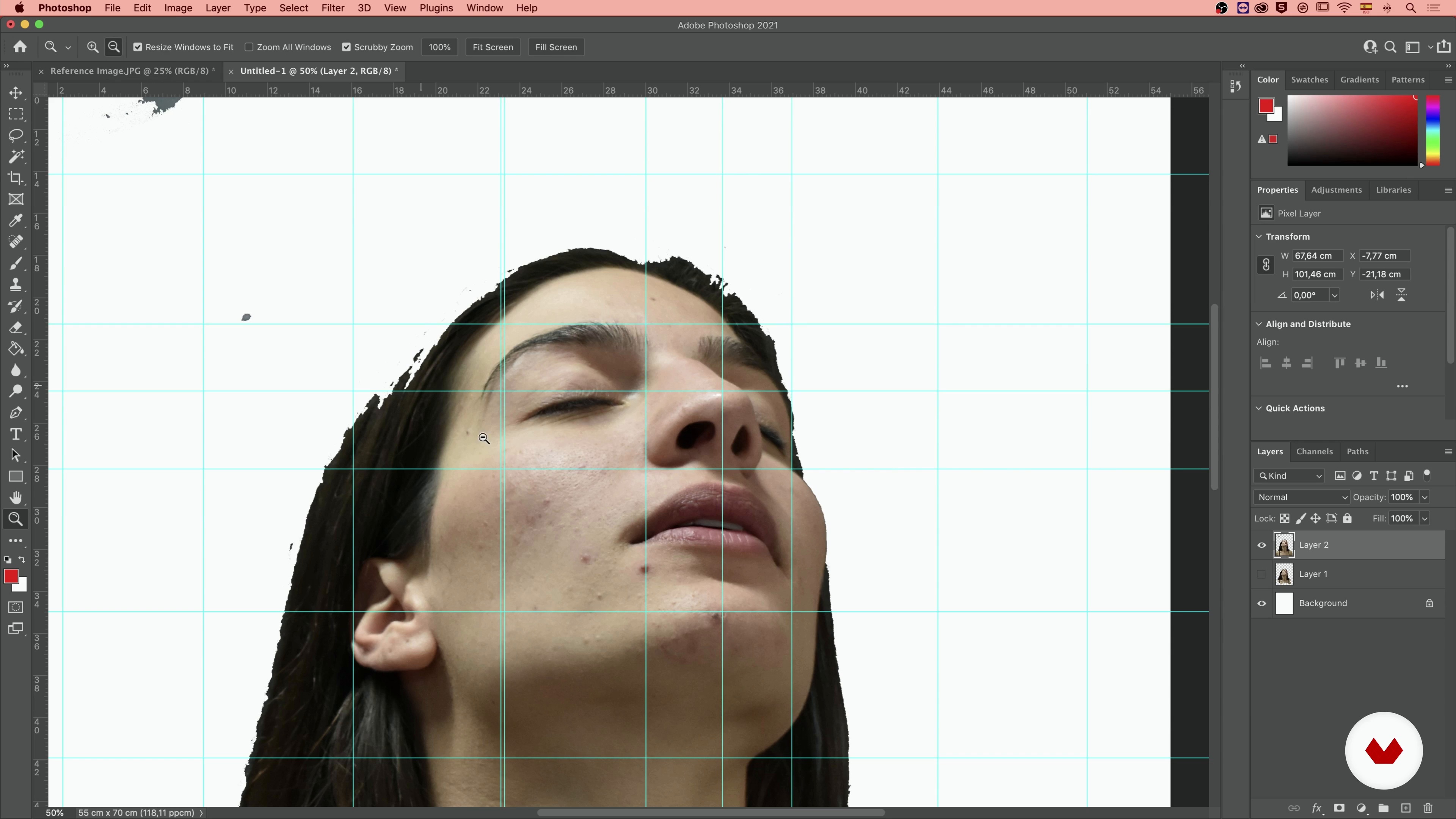Select the Paint Bucket tool
Screen dimensions: 1456x819
point(16,349)
